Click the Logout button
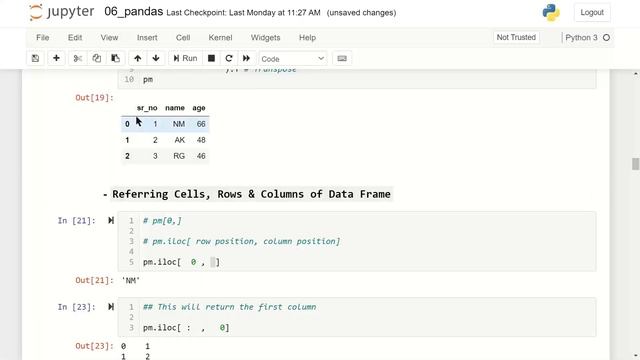The height and width of the screenshot is (360, 640). [592, 12]
